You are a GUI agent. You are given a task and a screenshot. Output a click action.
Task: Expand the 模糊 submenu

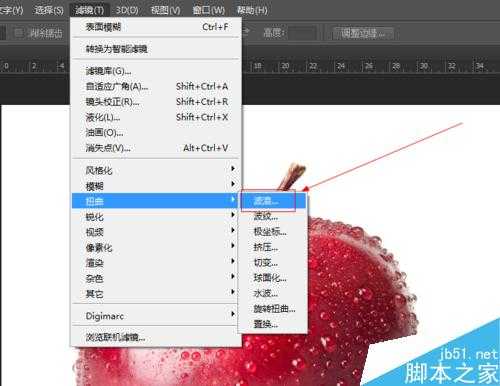[x=156, y=186]
